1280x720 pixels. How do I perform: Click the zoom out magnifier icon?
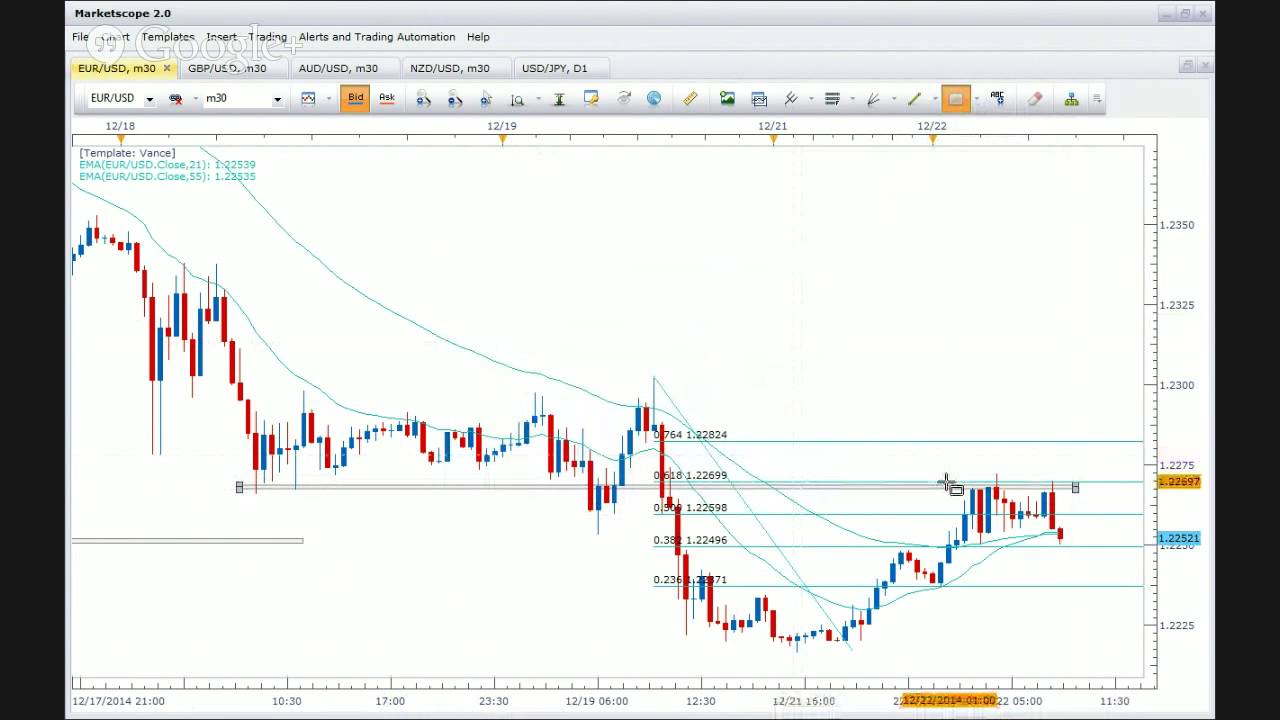(455, 98)
